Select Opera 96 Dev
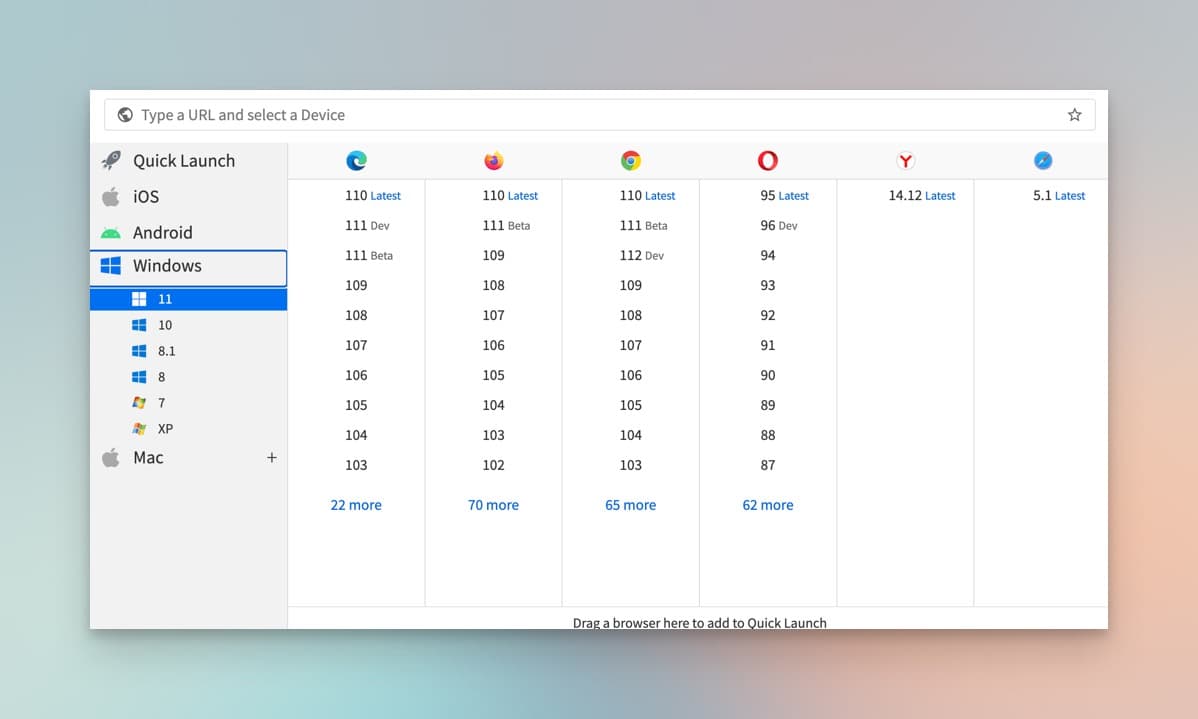This screenshot has height=719, width=1198. (x=779, y=225)
